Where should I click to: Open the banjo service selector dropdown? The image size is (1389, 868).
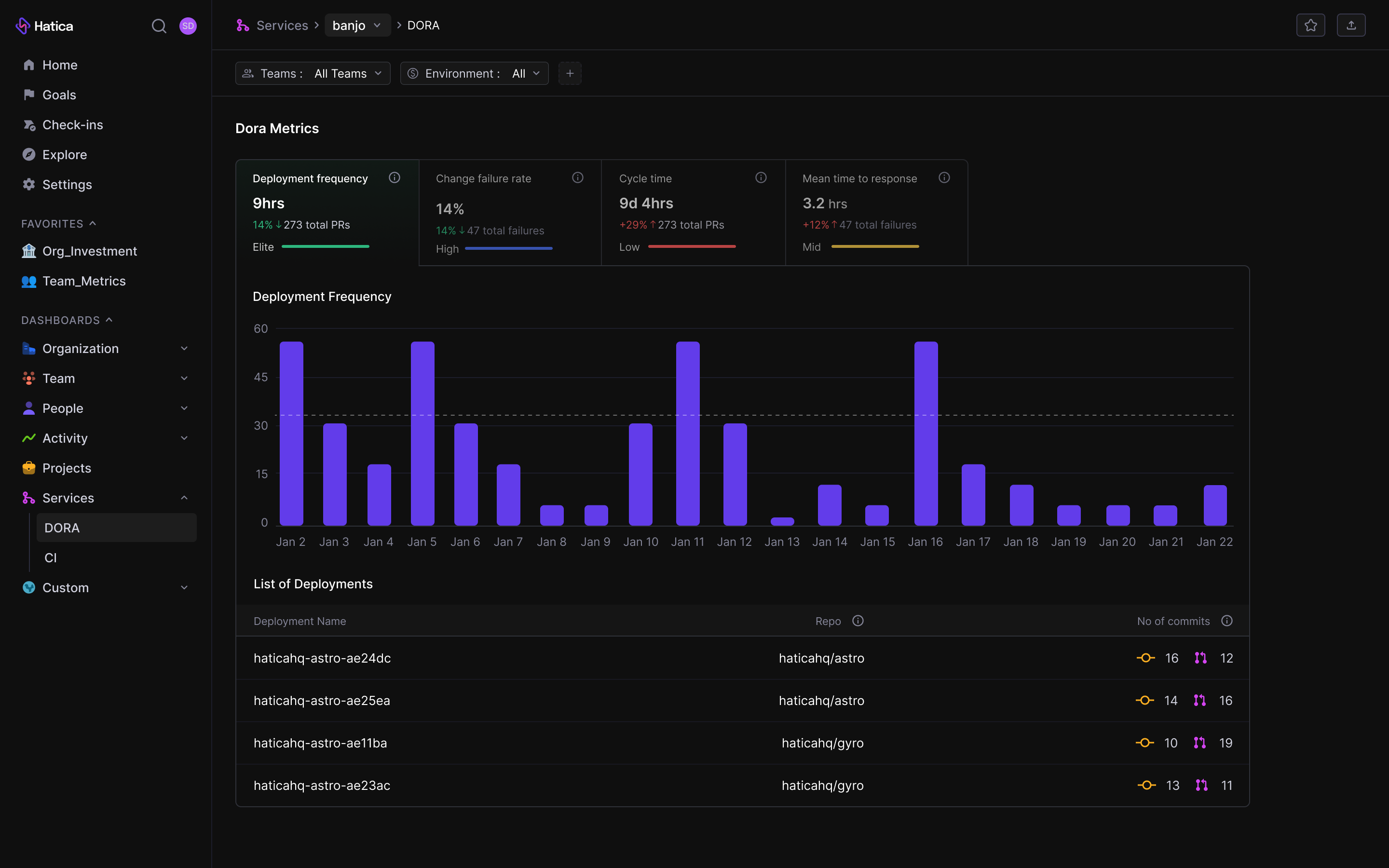tap(357, 25)
